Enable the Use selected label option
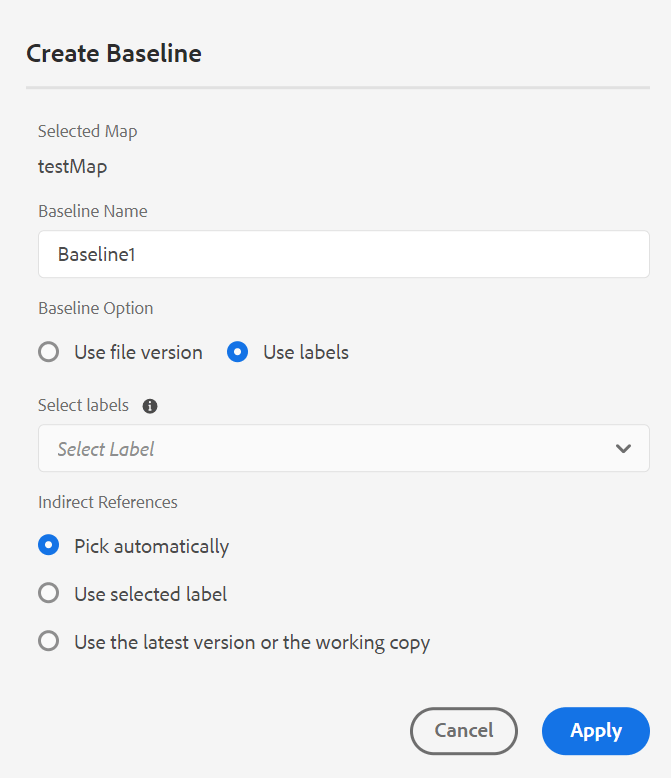Screen dimensions: 671x778 point(48,594)
